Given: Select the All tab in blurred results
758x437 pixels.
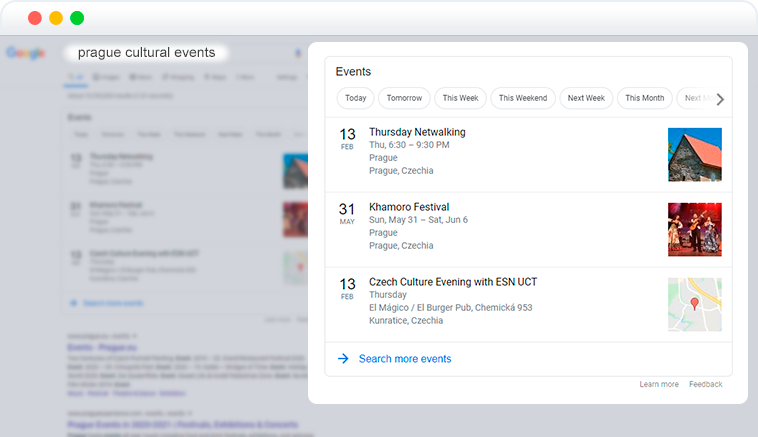Looking at the screenshot, I should pos(75,77).
